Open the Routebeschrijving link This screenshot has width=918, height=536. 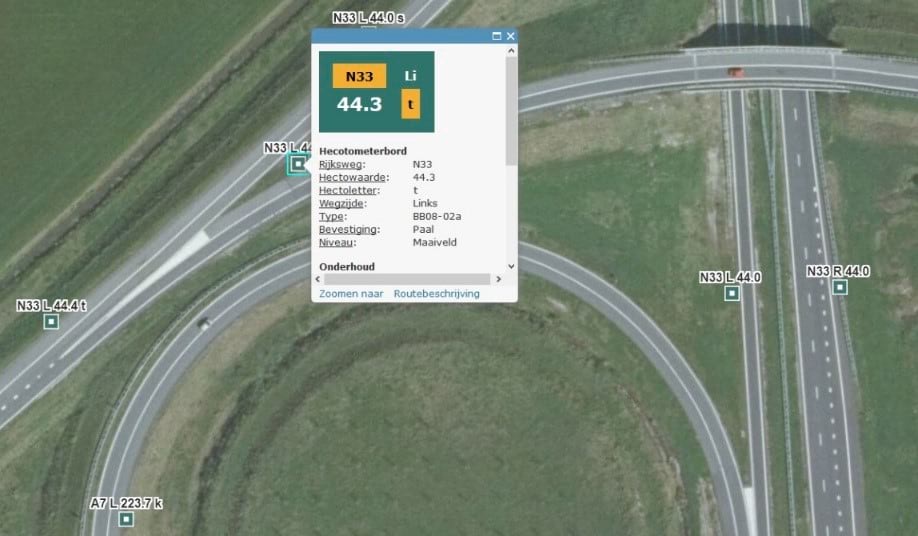(x=436, y=294)
